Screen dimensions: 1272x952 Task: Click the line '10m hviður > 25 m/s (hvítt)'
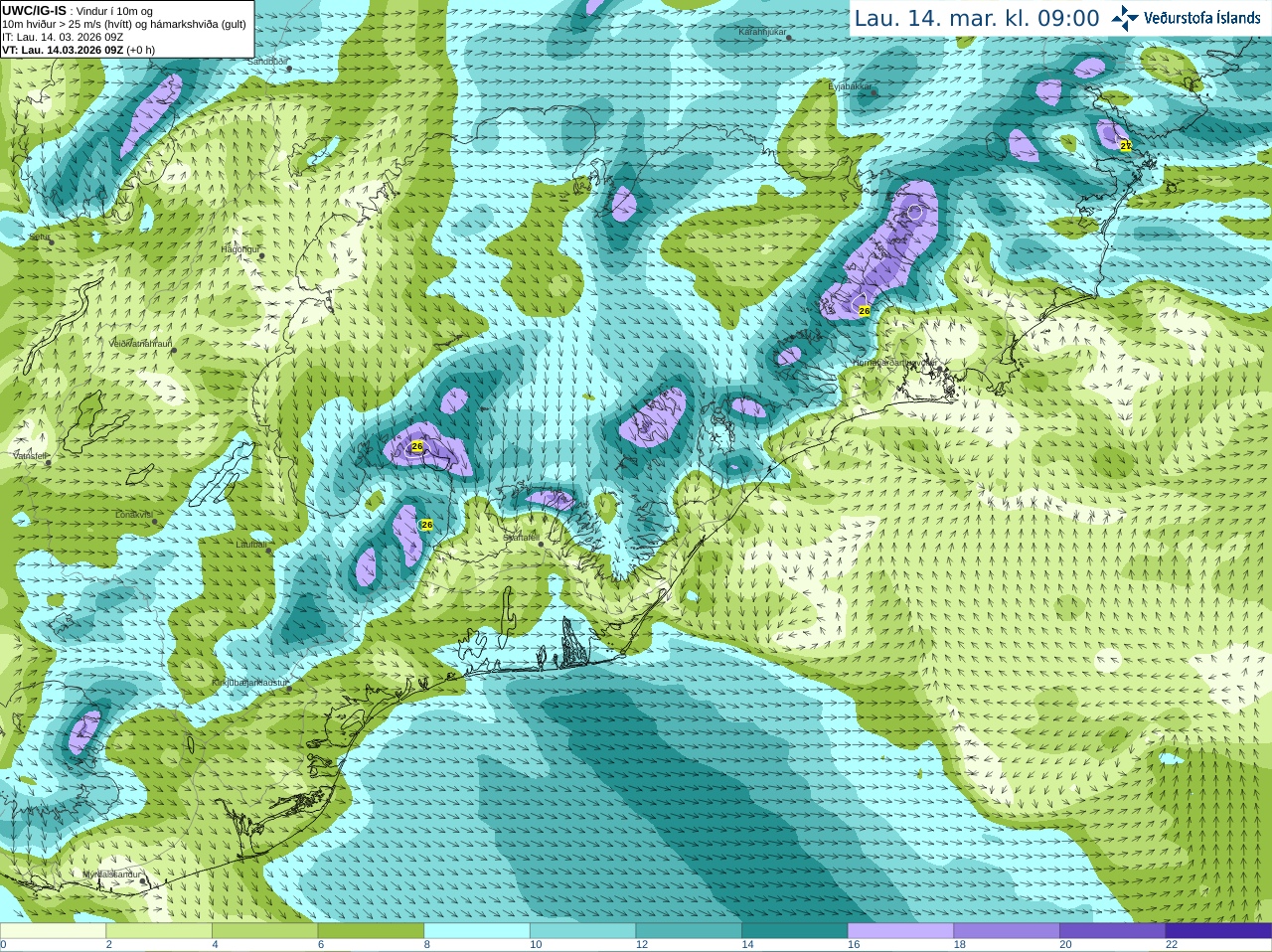[124, 24]
